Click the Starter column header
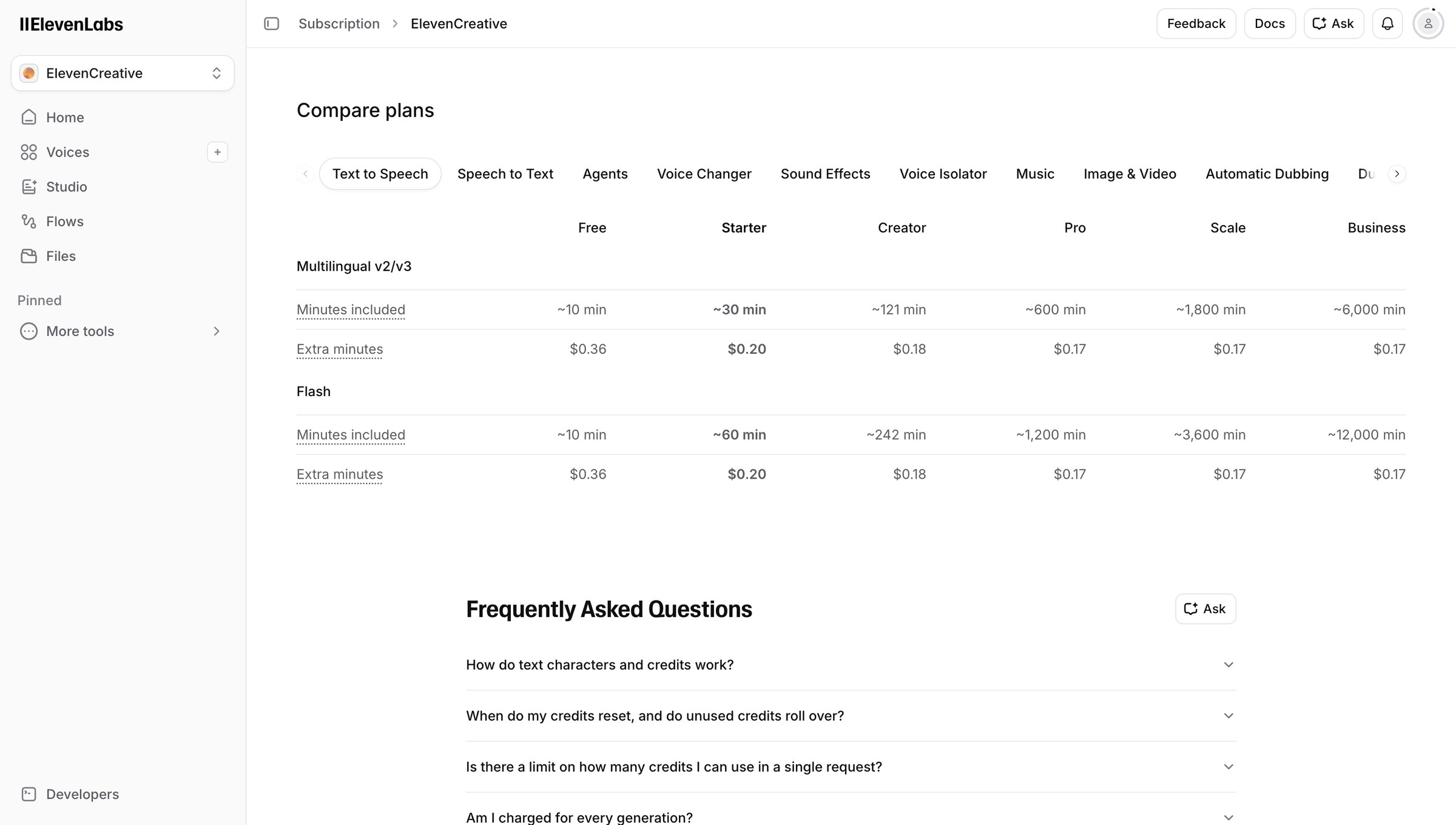Viewport: 1456px width, 825px height. click(744, 228)
